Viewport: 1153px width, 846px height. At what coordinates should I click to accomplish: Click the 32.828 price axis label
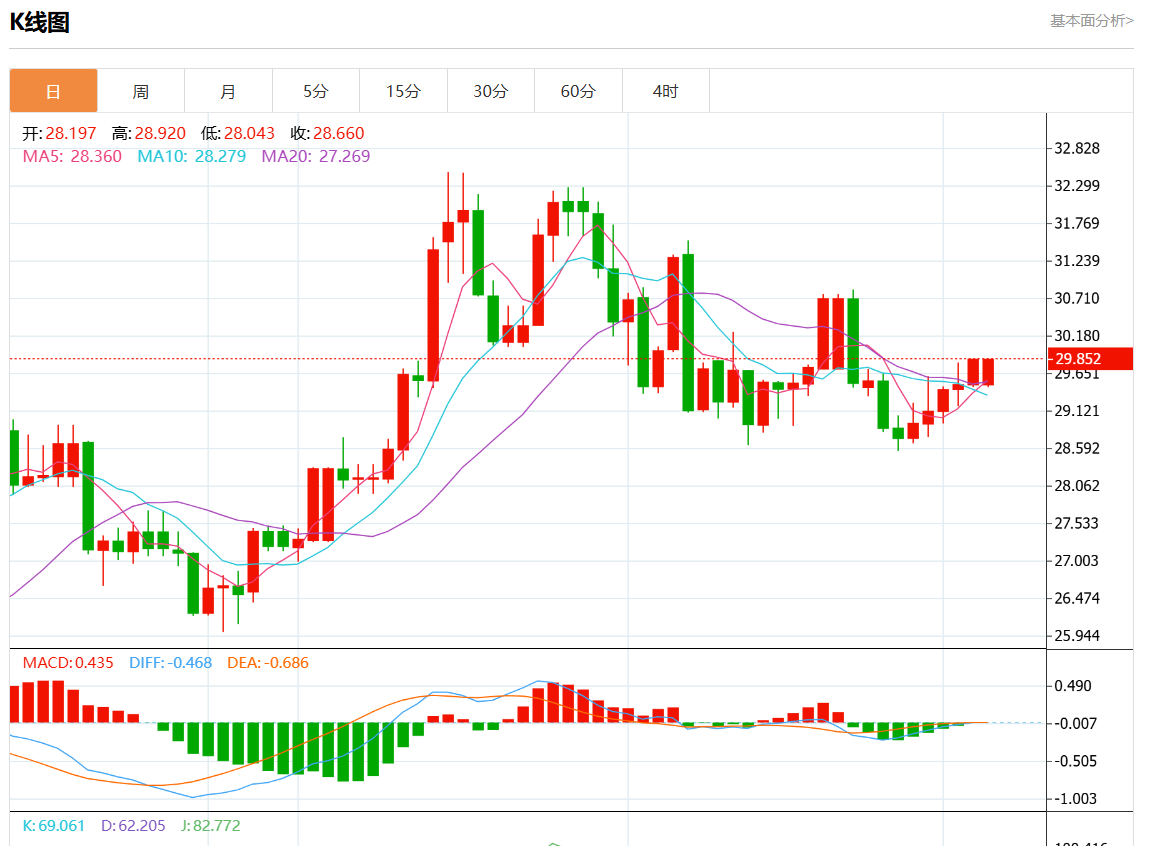[x=1077, y=148]
